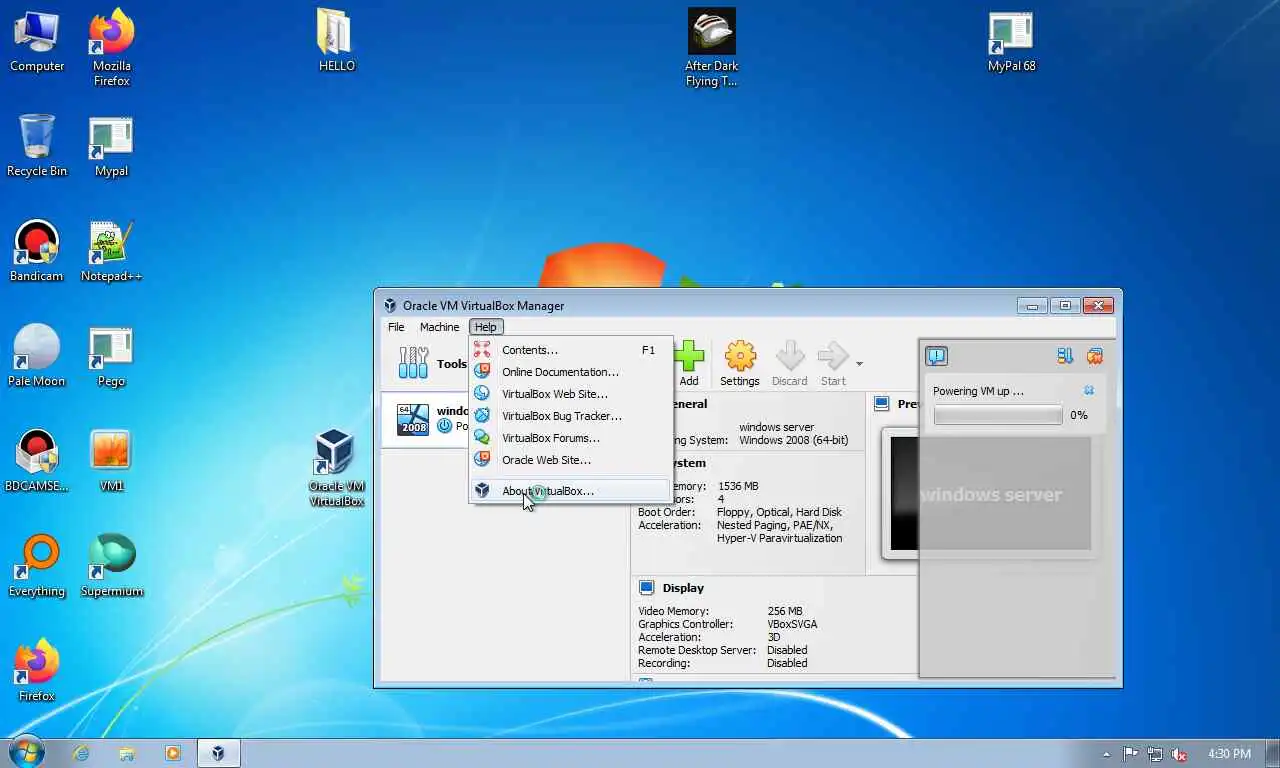Select the Tools wrench icon
Viewport: 1280px width, 768px height.
tap(413, 363)
